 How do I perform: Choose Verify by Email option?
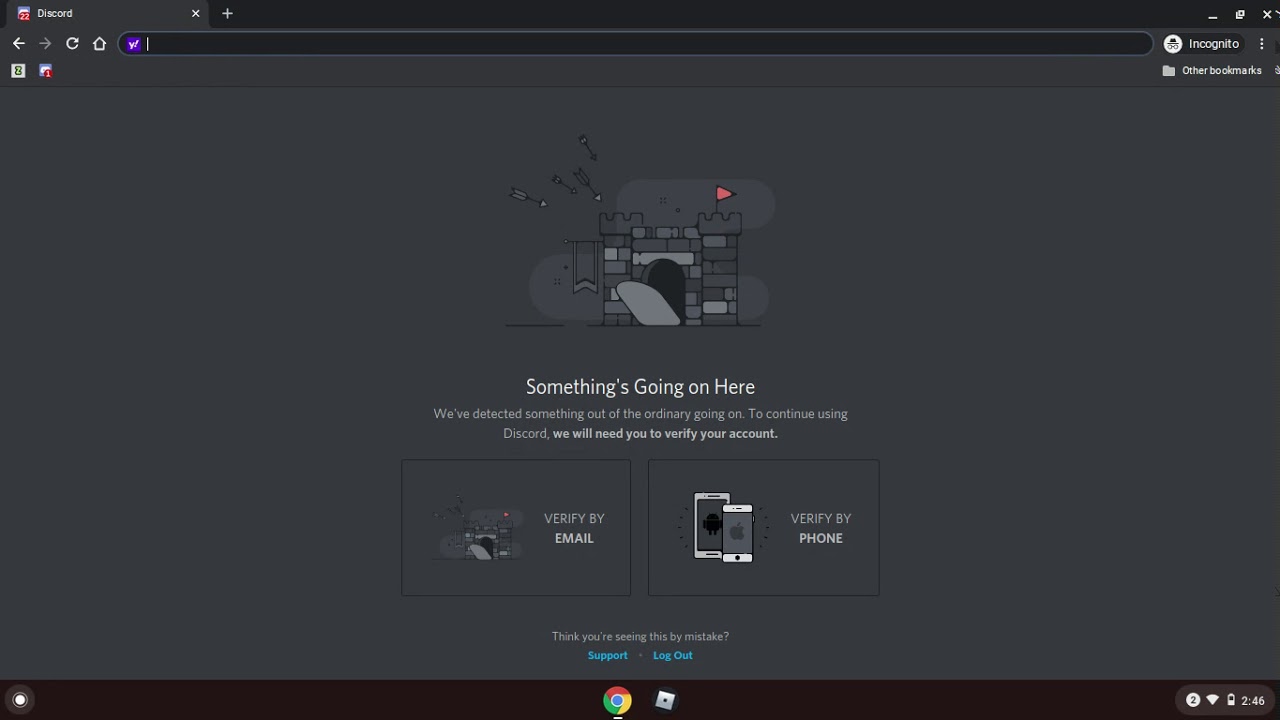tap(516, 528)
